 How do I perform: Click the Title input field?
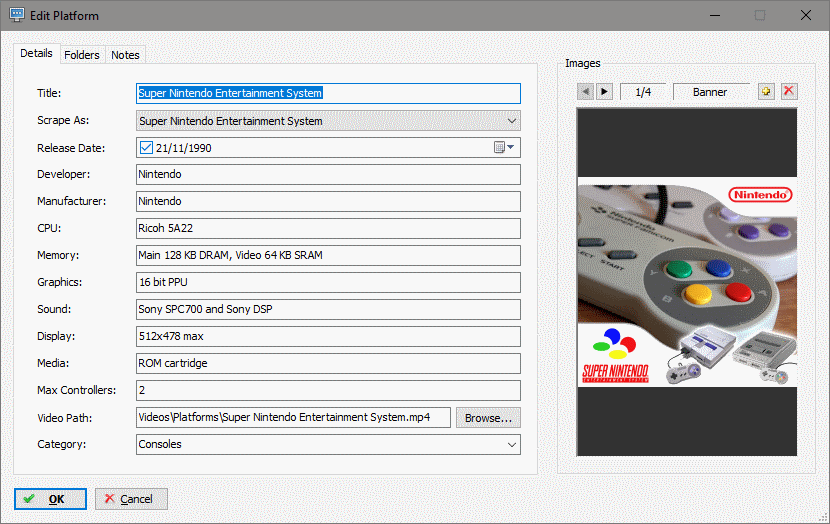coord(328,93)
